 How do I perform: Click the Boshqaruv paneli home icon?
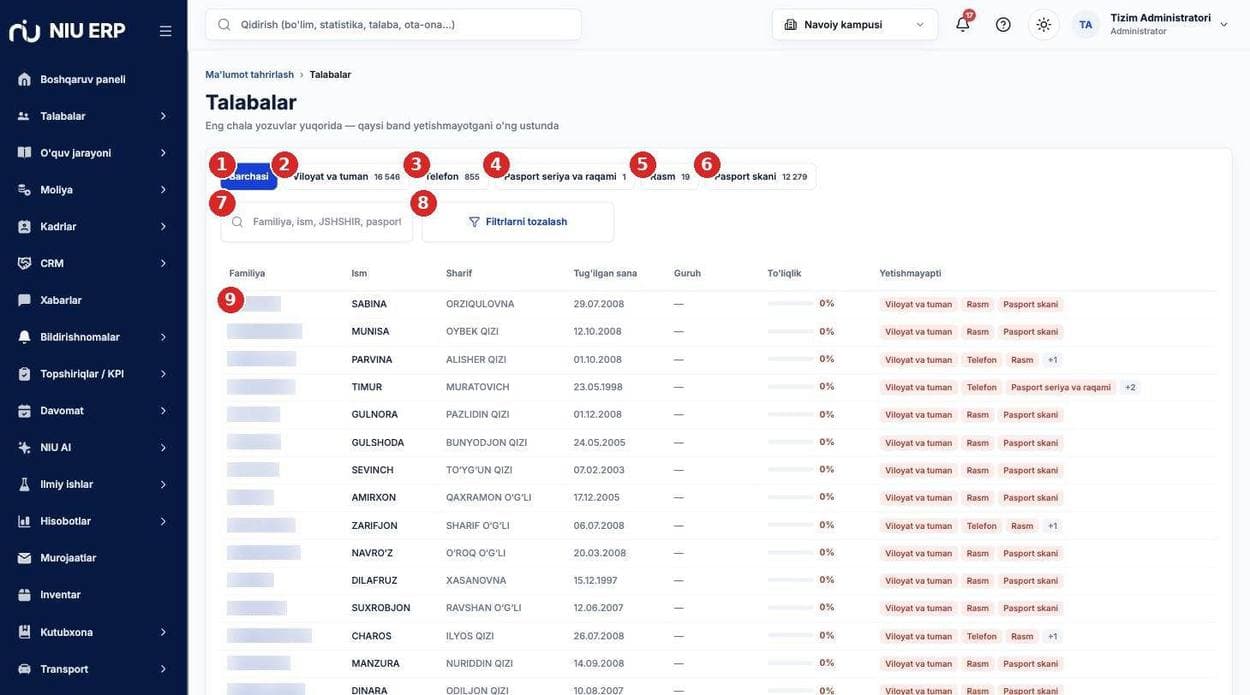click(x=24, y=79)
